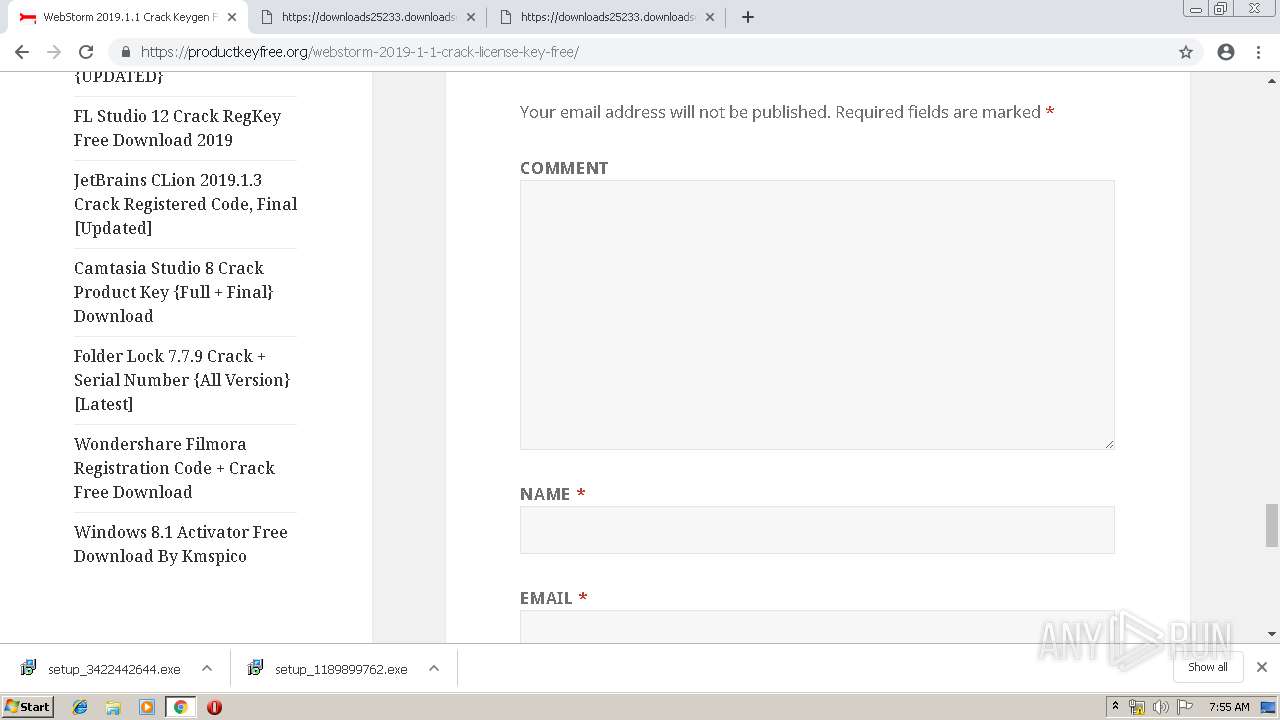Viewport: 1280px width, 720px height.
Task: Click the Name input field
Action: point(817,530)
